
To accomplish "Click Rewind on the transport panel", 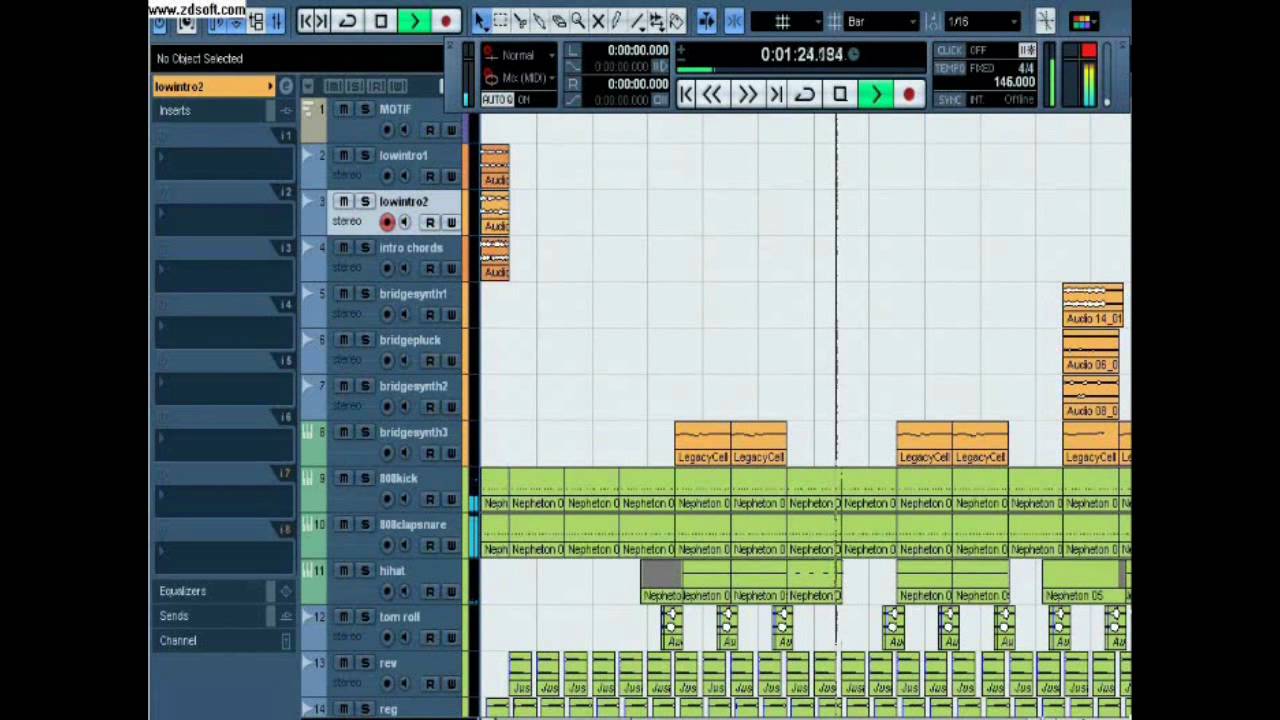I will click(712, 95).
